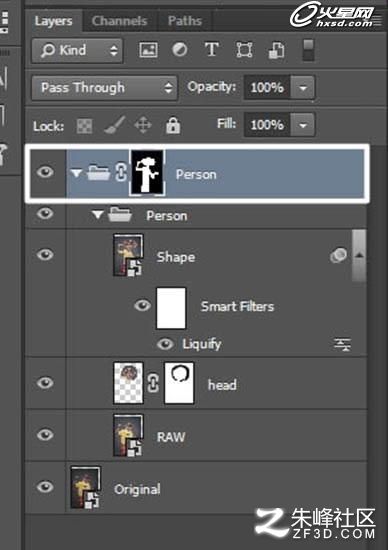Image resolution: width=388 pixels, height=550 pixels.
Task: Hide the Liquify smart filter
Action: tap(165, 344)
